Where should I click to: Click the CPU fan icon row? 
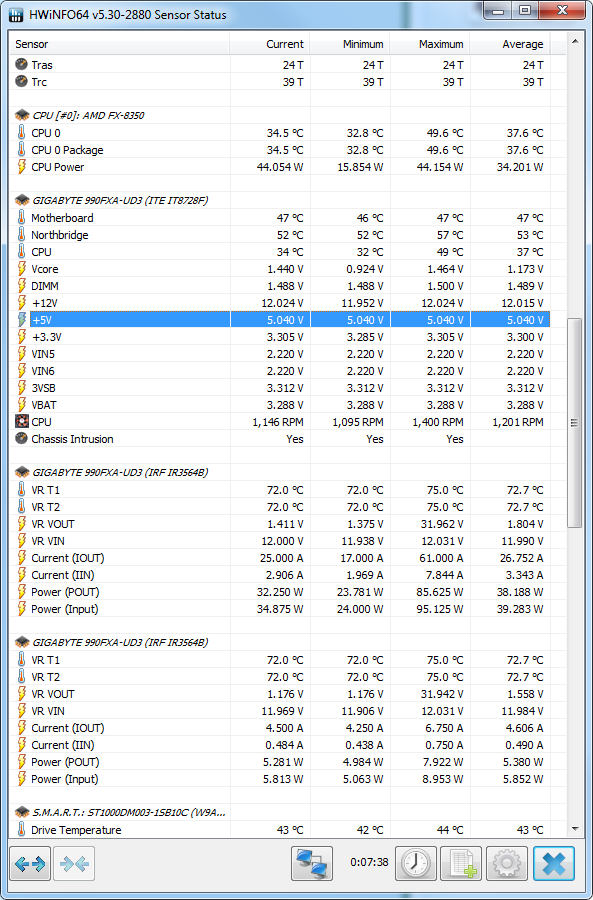coord(280,422)
